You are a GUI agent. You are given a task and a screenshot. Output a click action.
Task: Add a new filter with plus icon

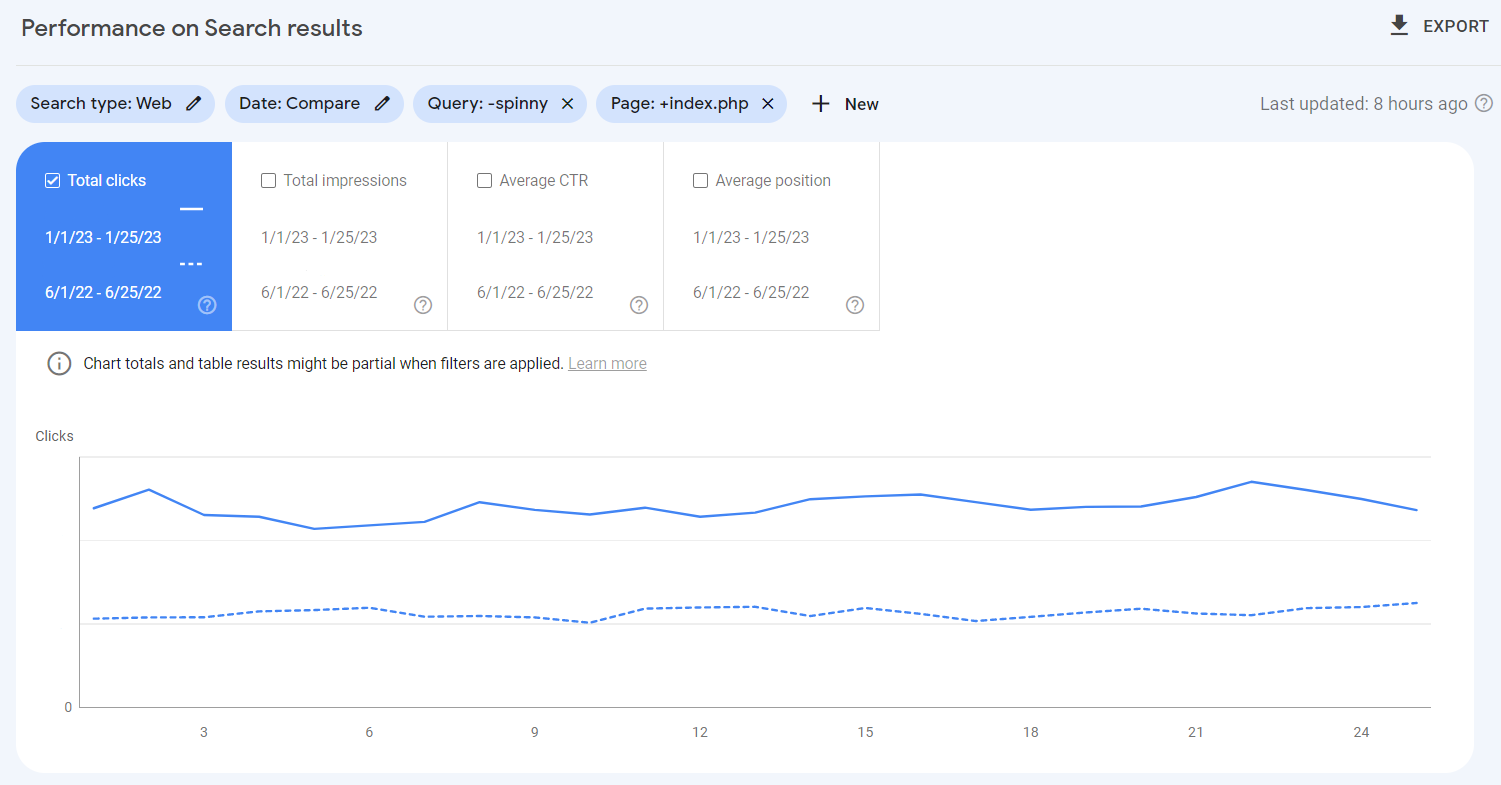[821, 104]
